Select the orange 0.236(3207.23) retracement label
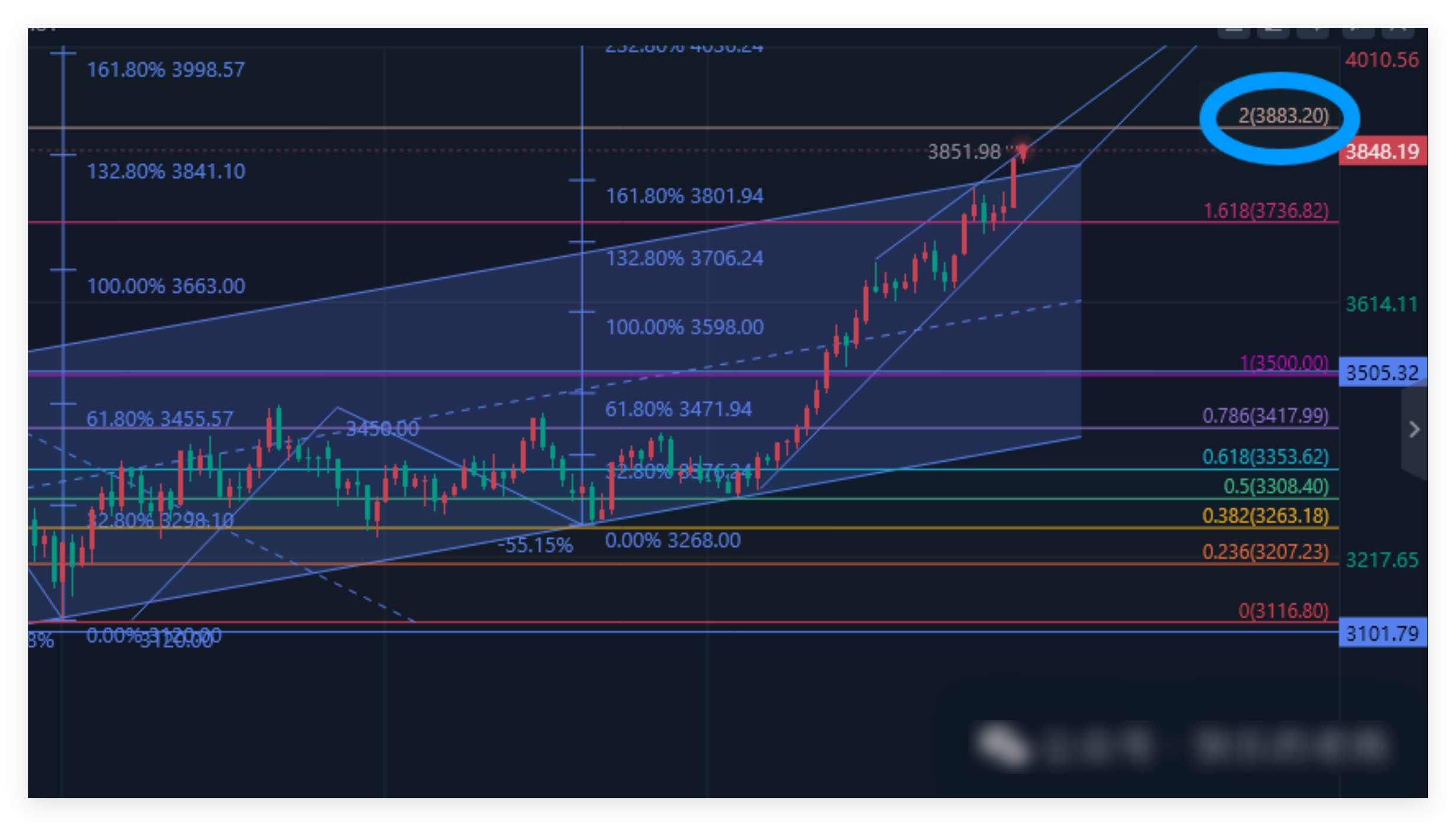The height and width of the screenshot is (826, 1456). (1265, 552)
